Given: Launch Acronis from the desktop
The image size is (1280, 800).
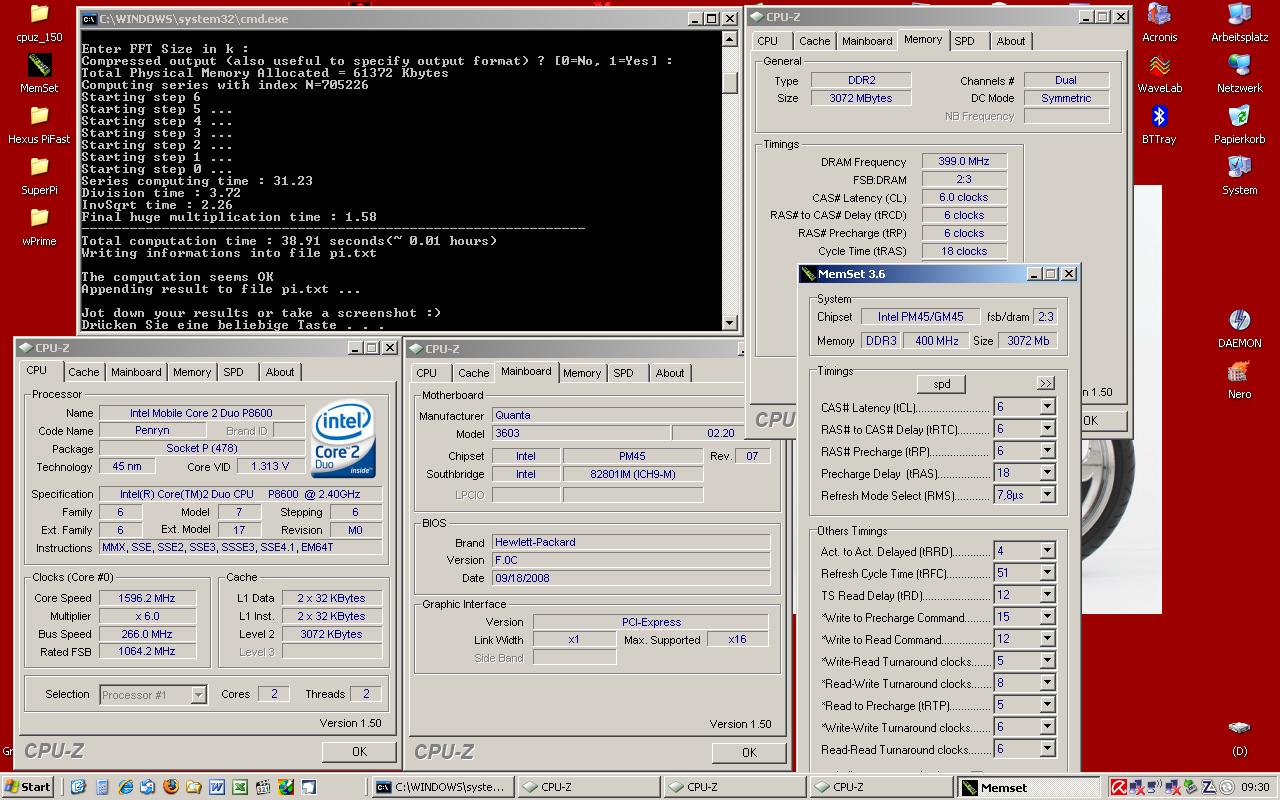Looking at the screenshot, I should click(x=1159, y=23).
